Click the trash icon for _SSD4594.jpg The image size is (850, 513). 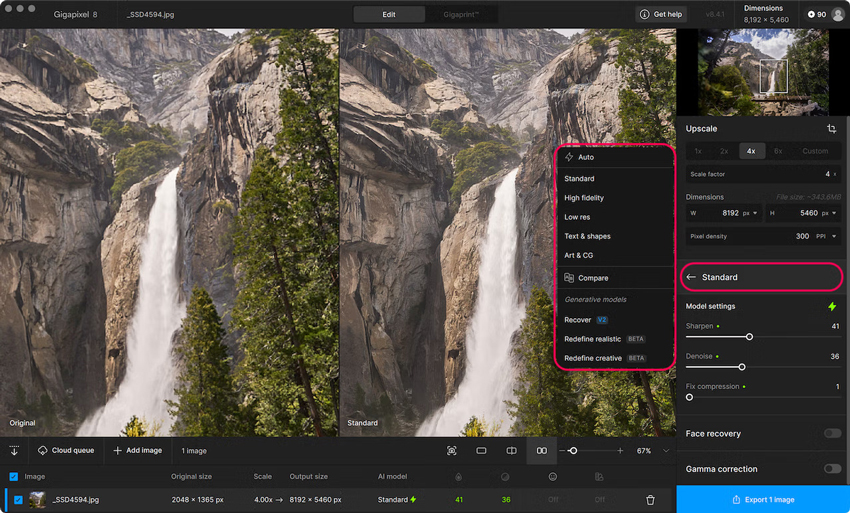650,500
